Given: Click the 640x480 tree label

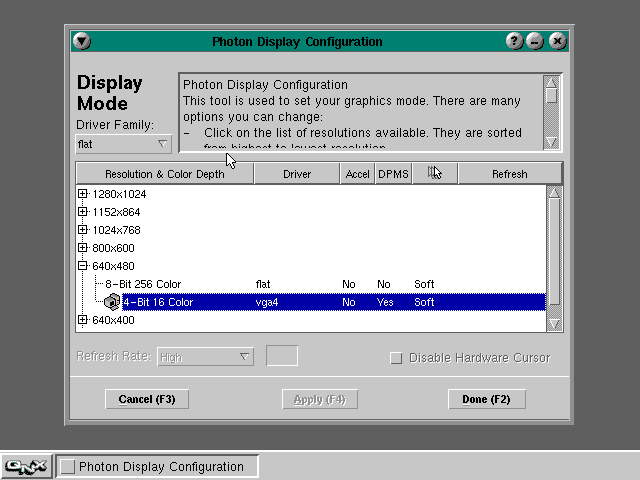Looking at the screenshot, I should (113, 266).
